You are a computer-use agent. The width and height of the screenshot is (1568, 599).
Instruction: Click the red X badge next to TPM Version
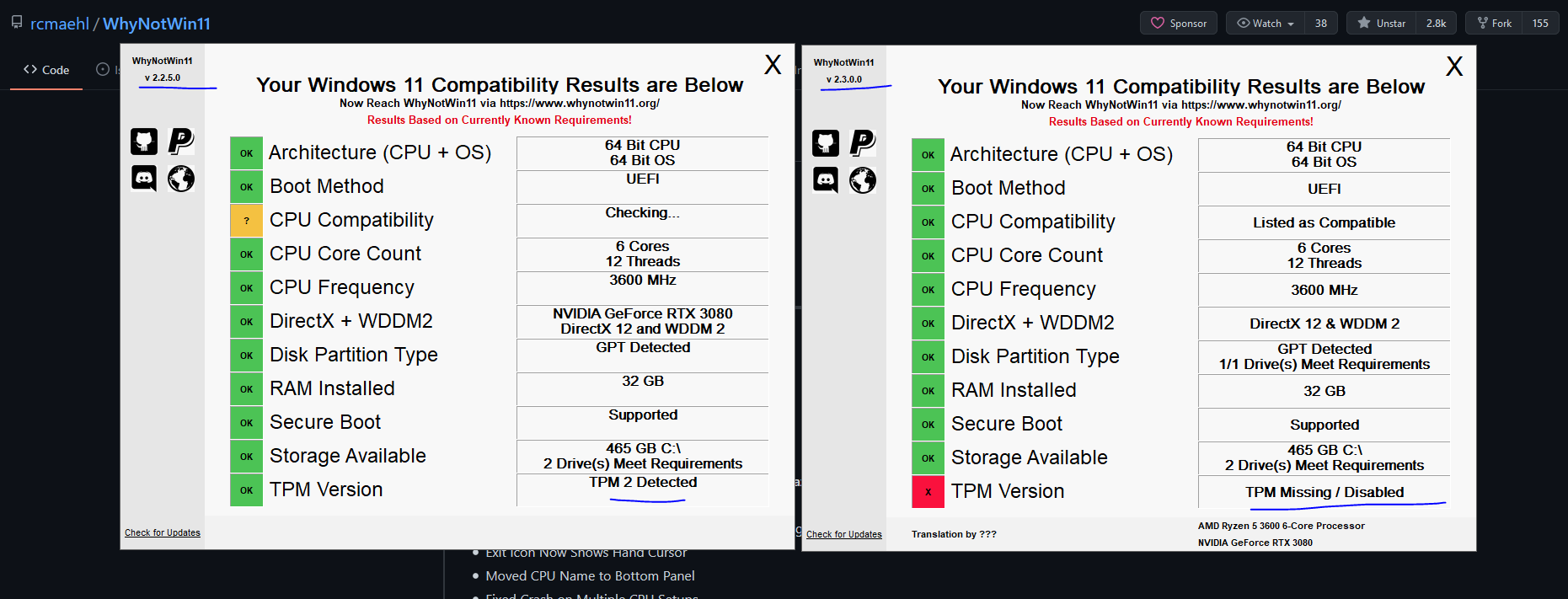[928, 491]
